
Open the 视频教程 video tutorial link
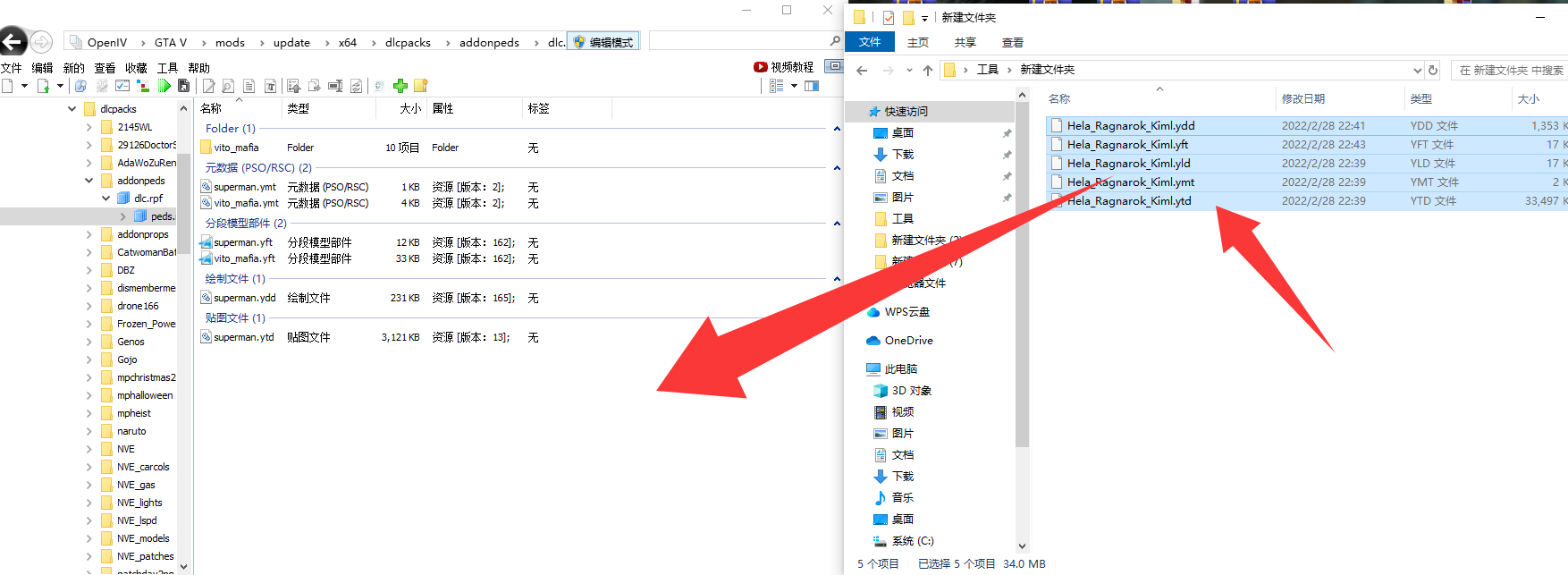[784, 67]
